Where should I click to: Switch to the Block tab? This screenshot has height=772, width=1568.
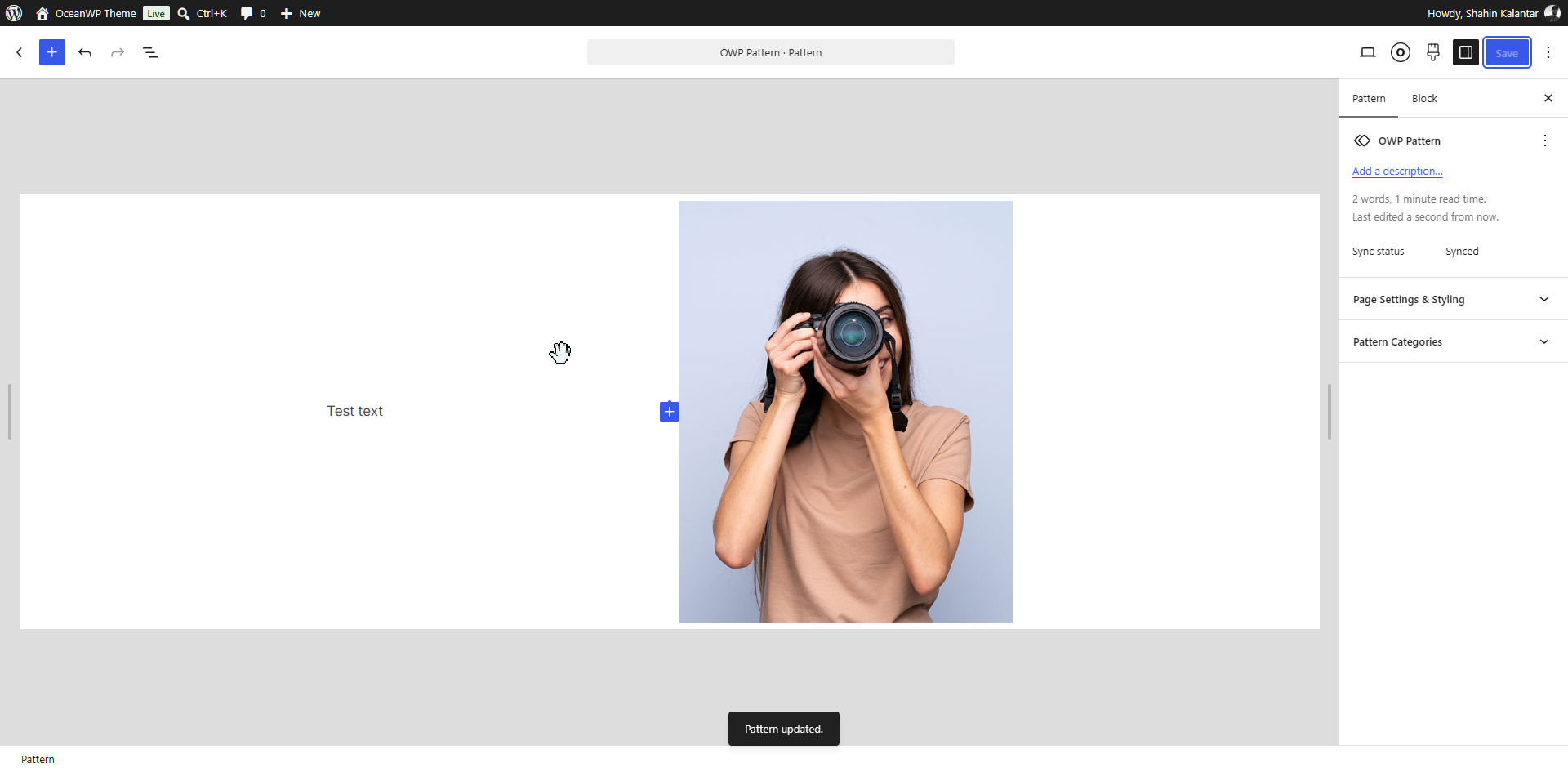coord(1424,98)
